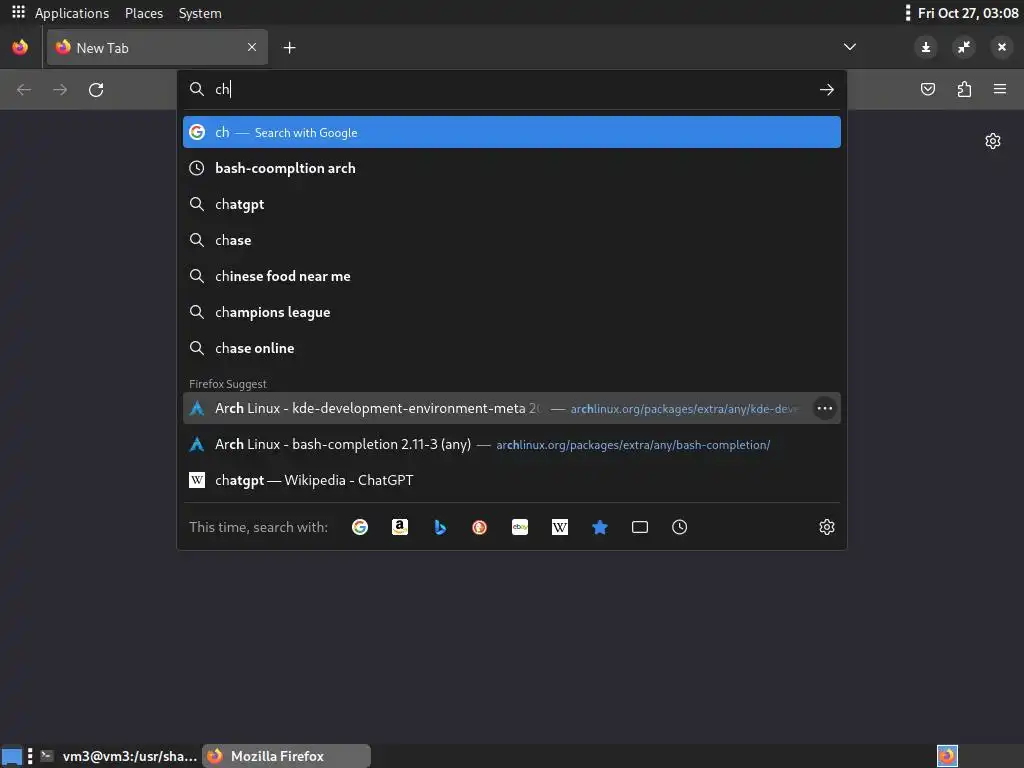Open the System menu
Viewport: 1024px width, 768px height.
point(200,13)
